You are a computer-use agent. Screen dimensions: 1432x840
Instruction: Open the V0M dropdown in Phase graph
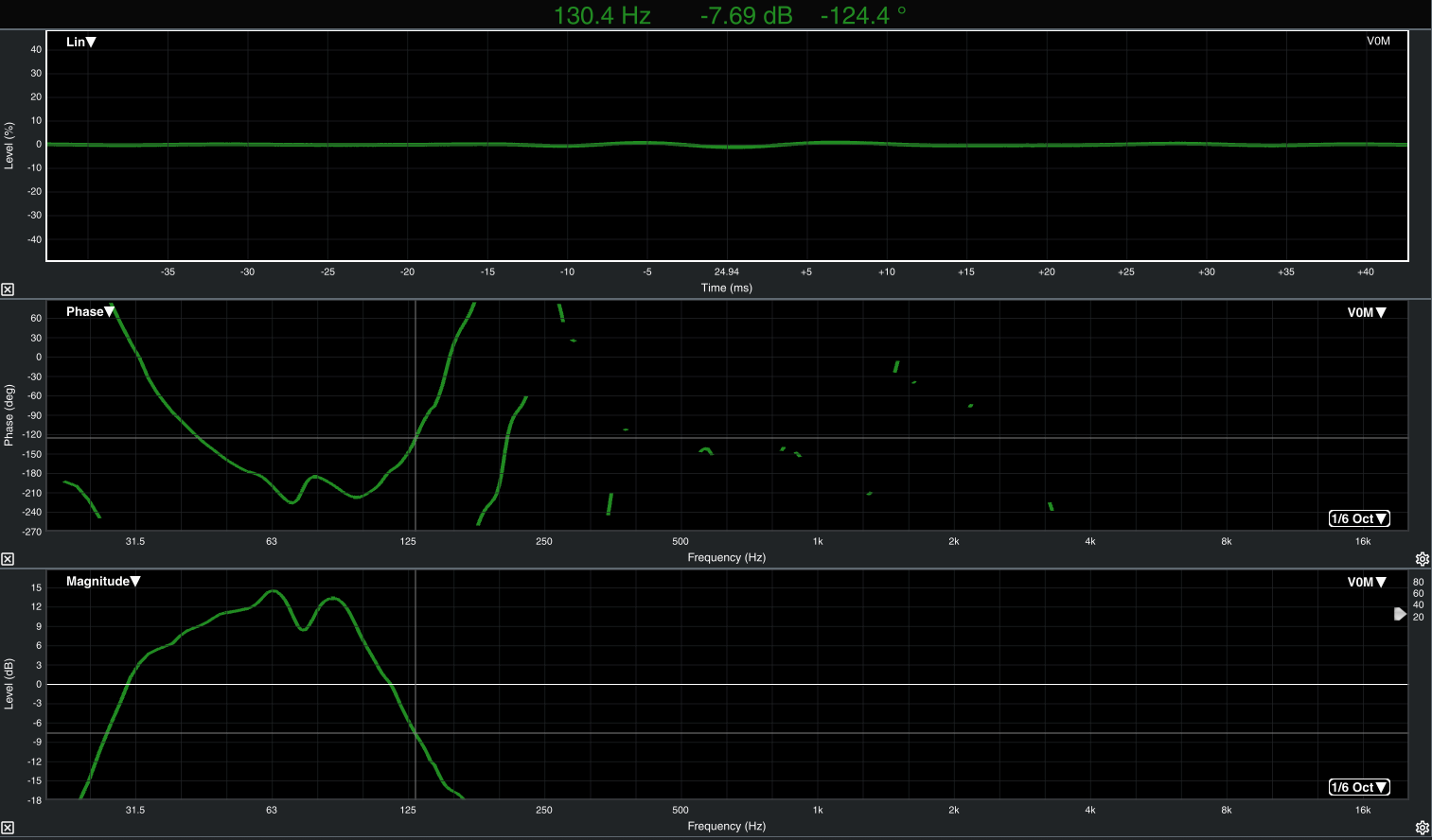1367,312
